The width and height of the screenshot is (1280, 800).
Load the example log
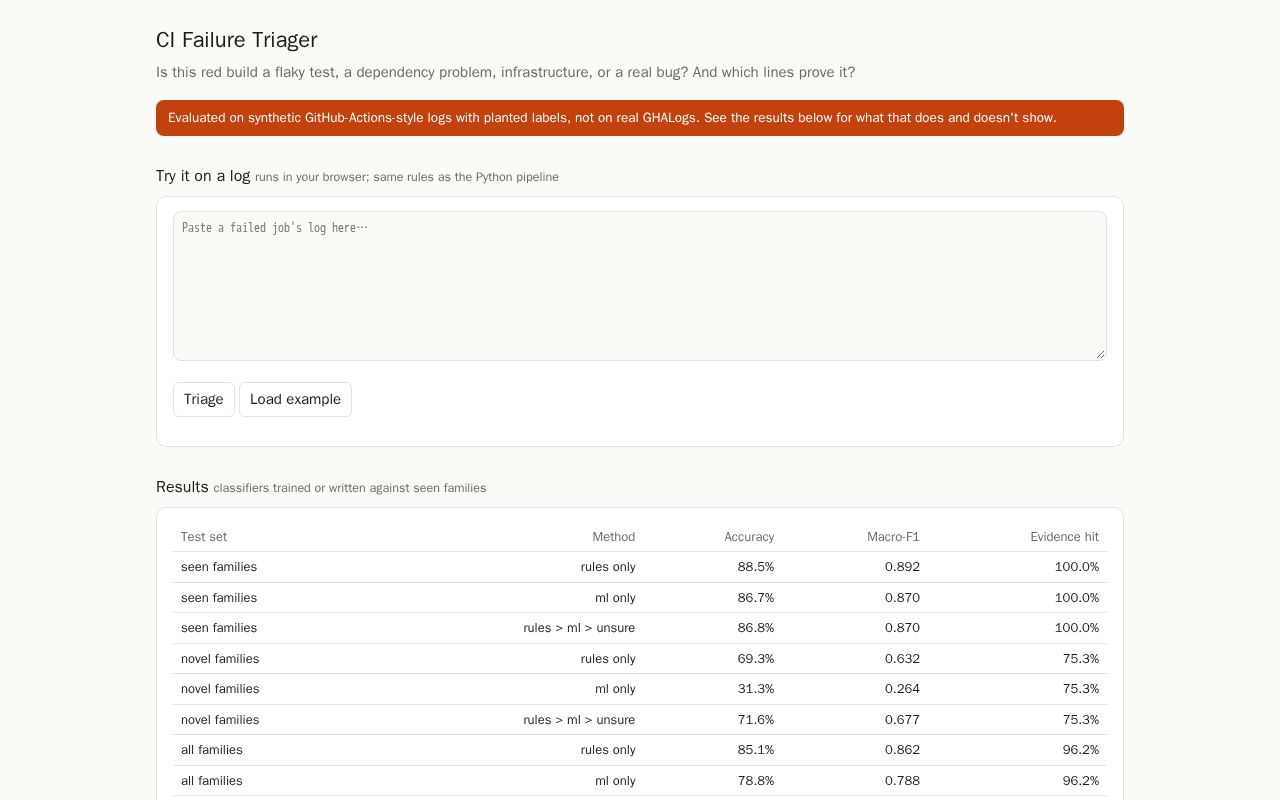[x=295, y=399]
